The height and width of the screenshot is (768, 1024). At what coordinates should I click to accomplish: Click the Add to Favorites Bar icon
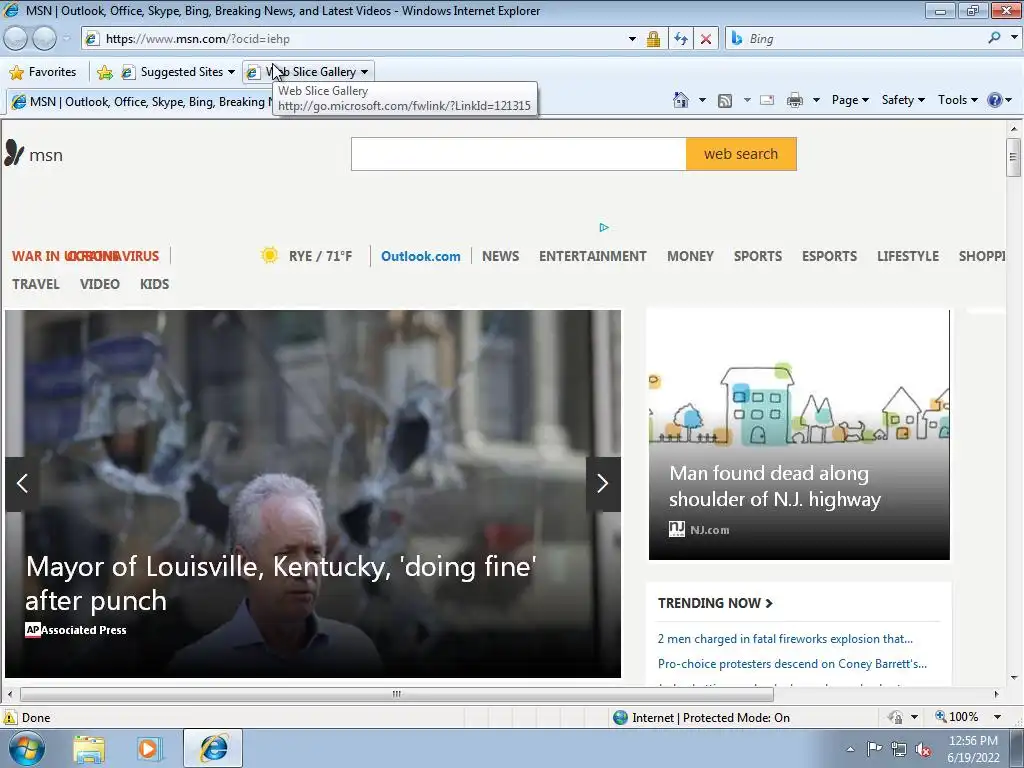tap(104, 72)
